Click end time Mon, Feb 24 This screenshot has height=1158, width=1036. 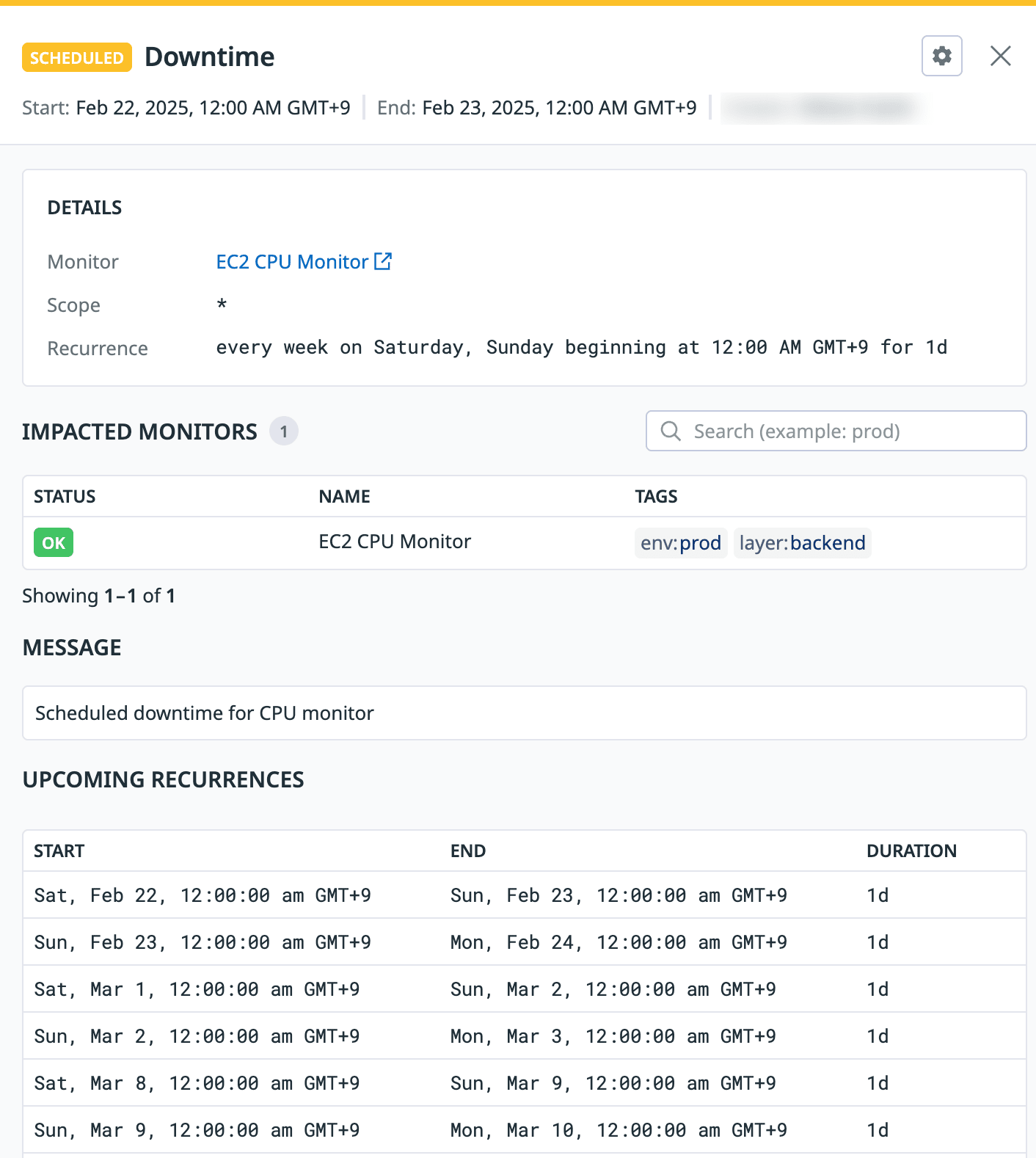coord(619,942)
